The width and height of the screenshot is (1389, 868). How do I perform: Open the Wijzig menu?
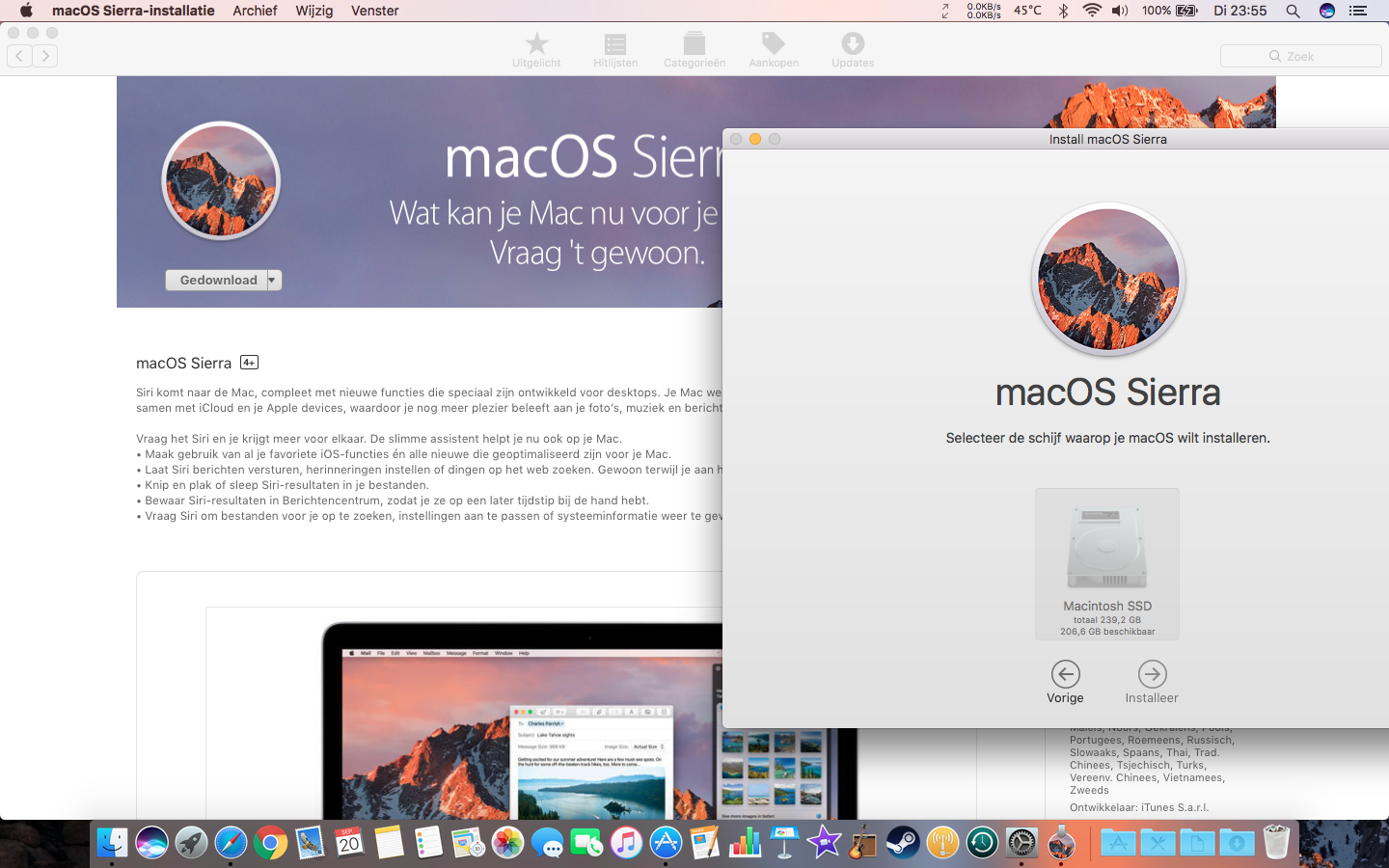click(314, 11)
